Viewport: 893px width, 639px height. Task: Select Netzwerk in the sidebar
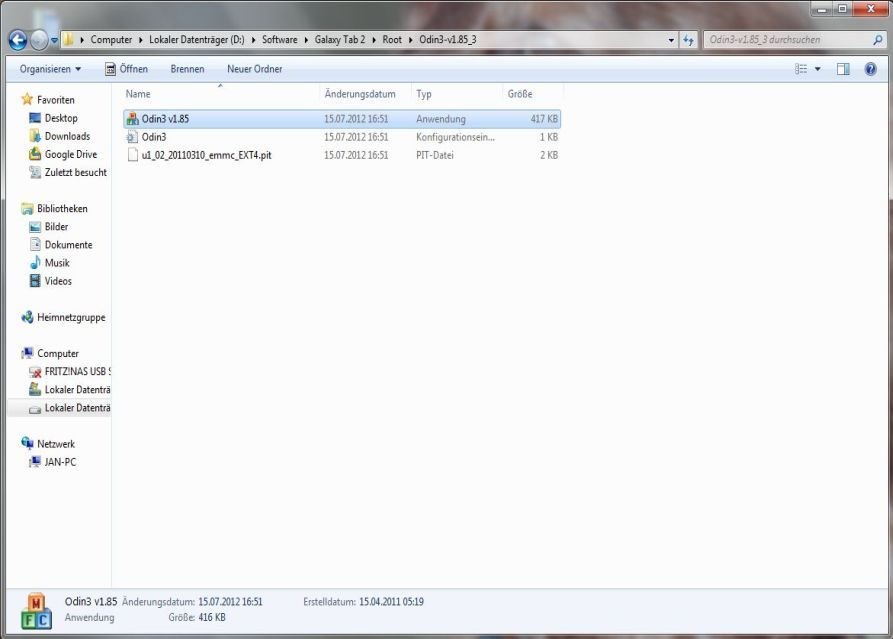click(x=55, y=444)
